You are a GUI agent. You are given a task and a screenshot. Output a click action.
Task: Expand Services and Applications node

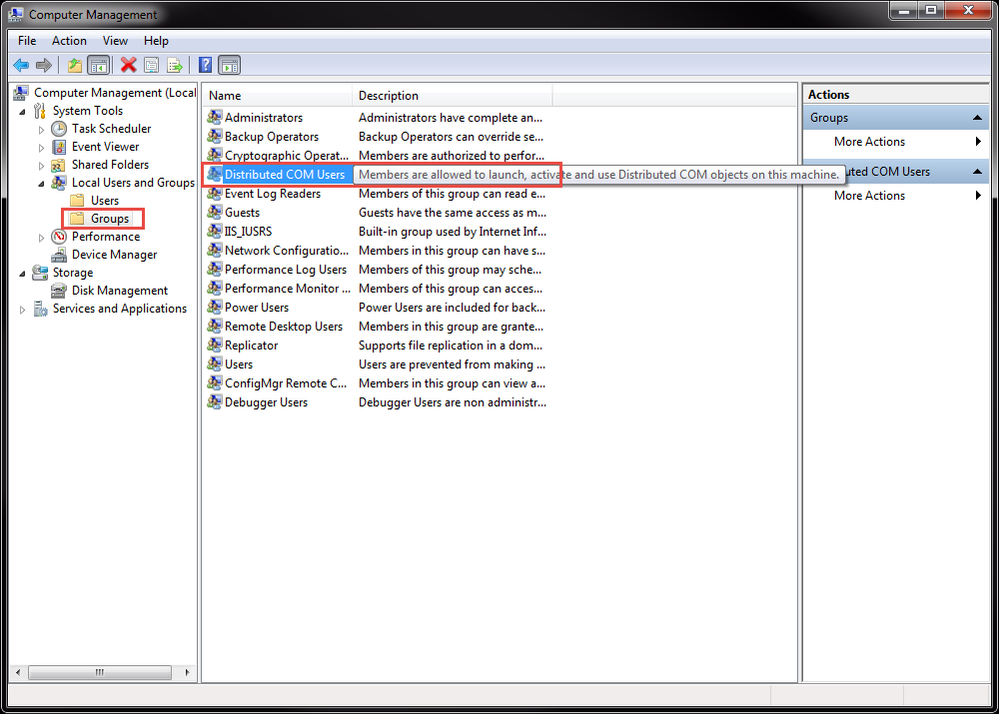point(22,308)
